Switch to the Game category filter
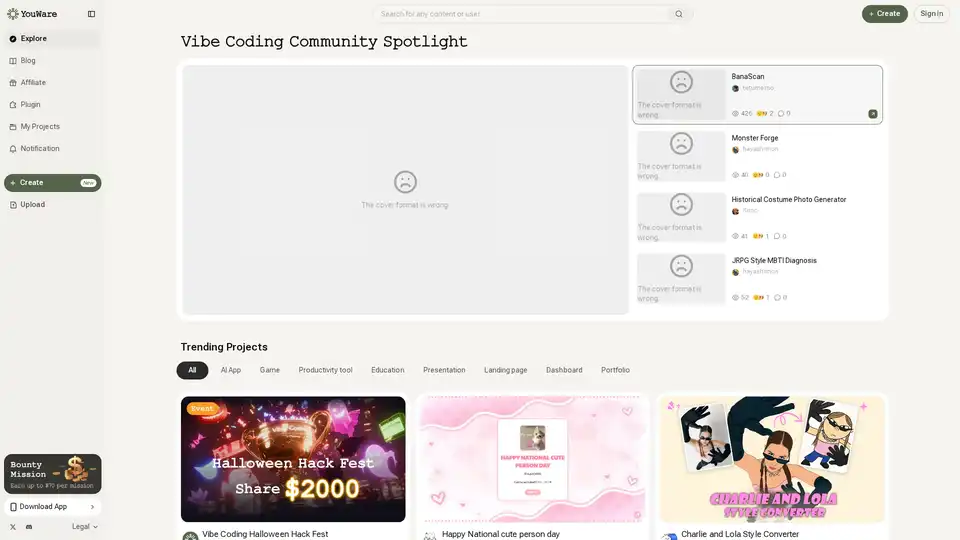960x540 pixels. click(270, 370)
